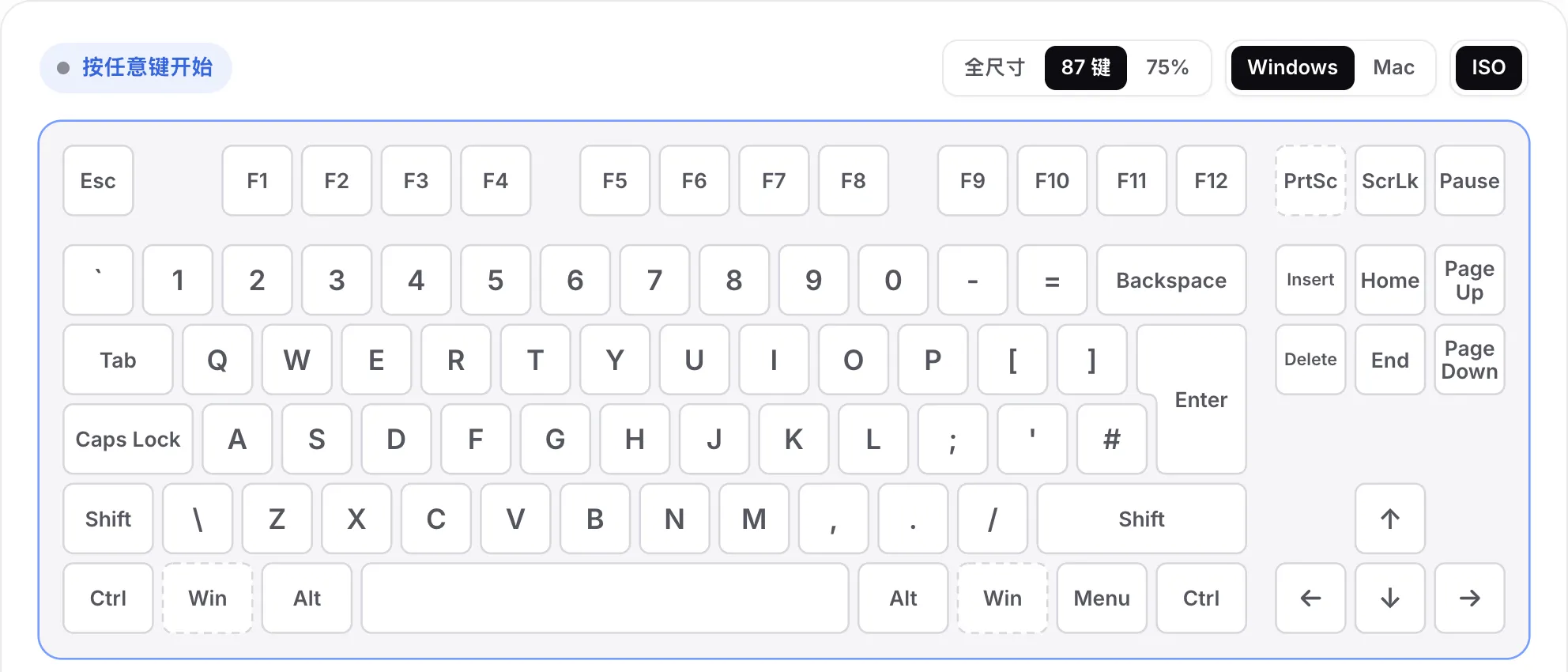The height and width of the screenshot is (672, 1568).
Task: Click the number 7 key
Action: [x=654, y=280]
